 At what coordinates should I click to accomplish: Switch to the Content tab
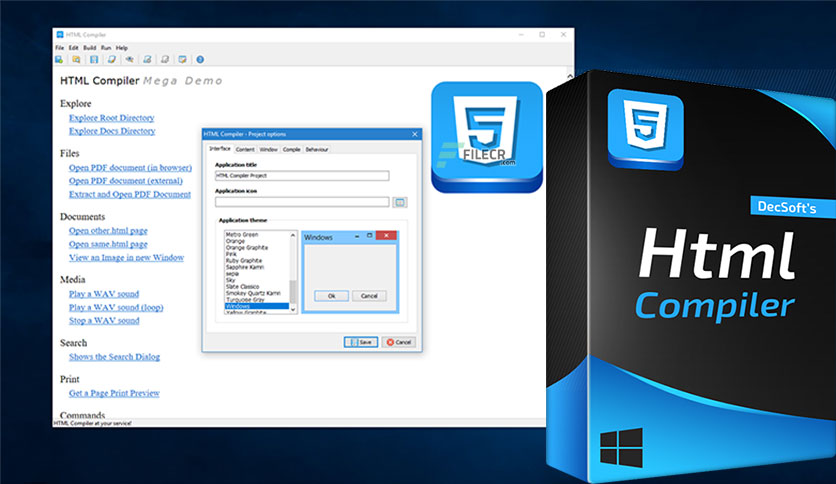coord(245,149)
